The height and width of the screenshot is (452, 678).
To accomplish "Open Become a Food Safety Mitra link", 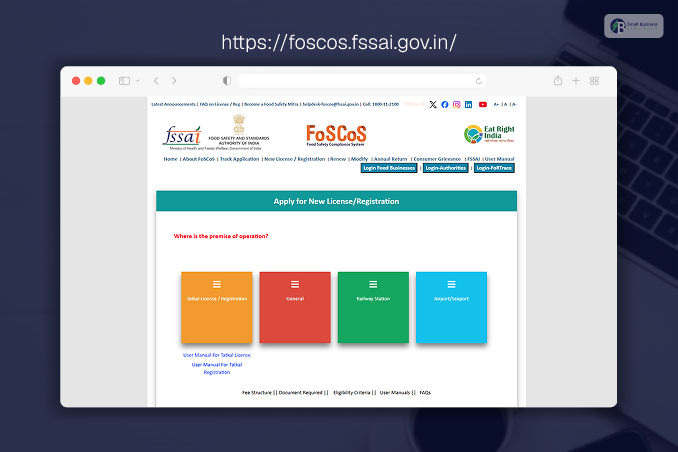I will pyautogui.click(x=271, y=104).
